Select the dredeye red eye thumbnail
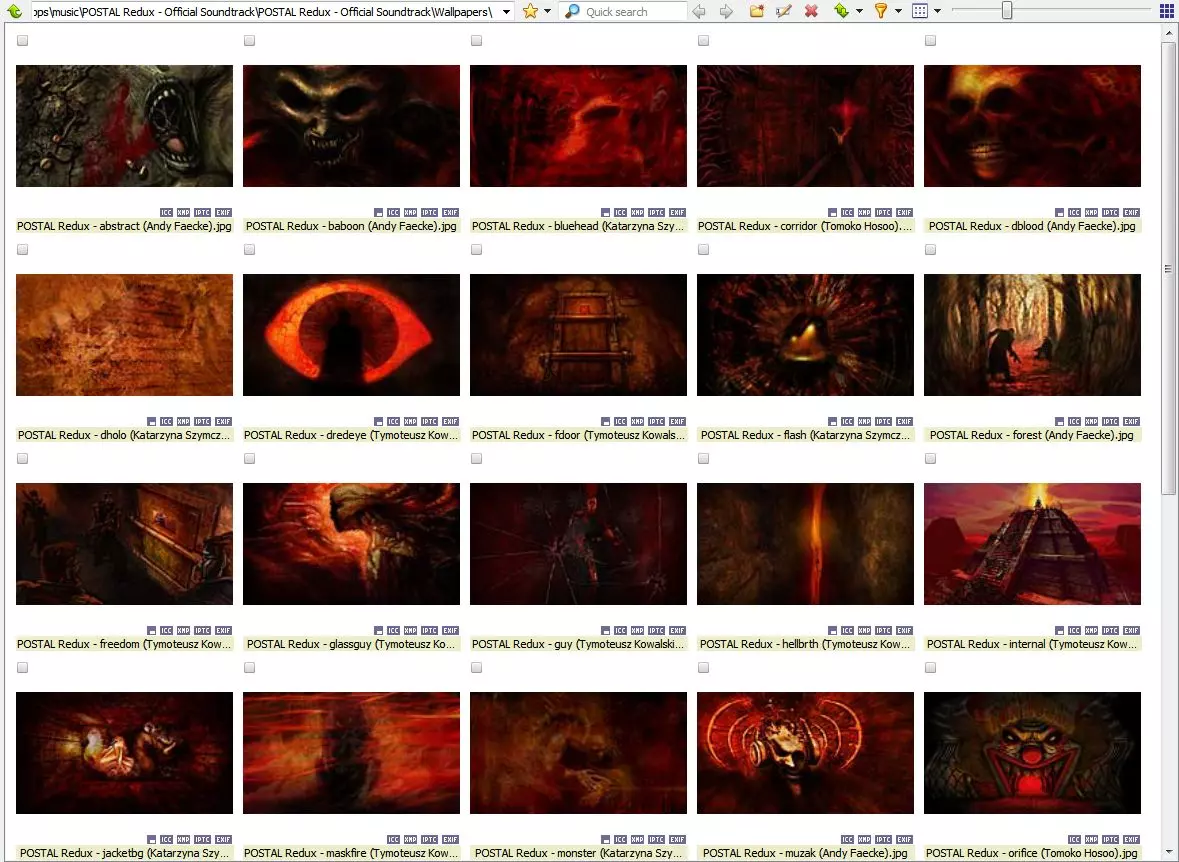 pyautogui.click(x=351, y=335)
